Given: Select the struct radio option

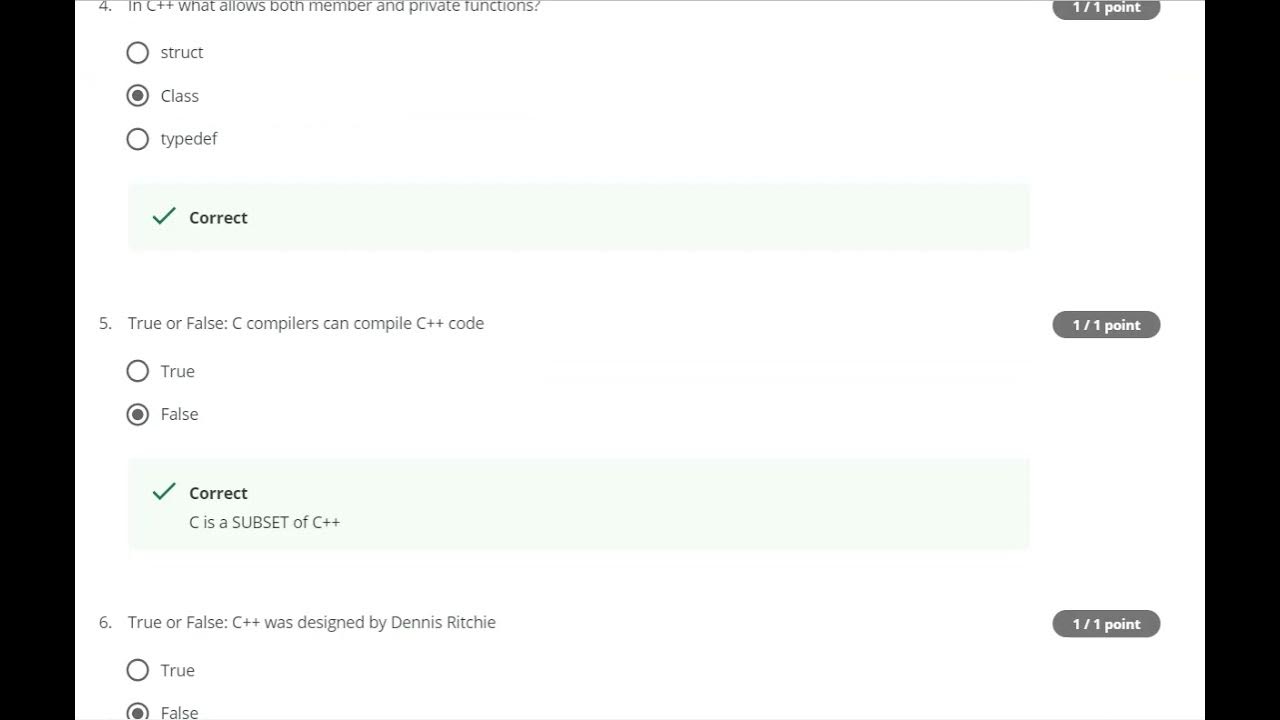Looking at the screenshot, I should 138,53.
